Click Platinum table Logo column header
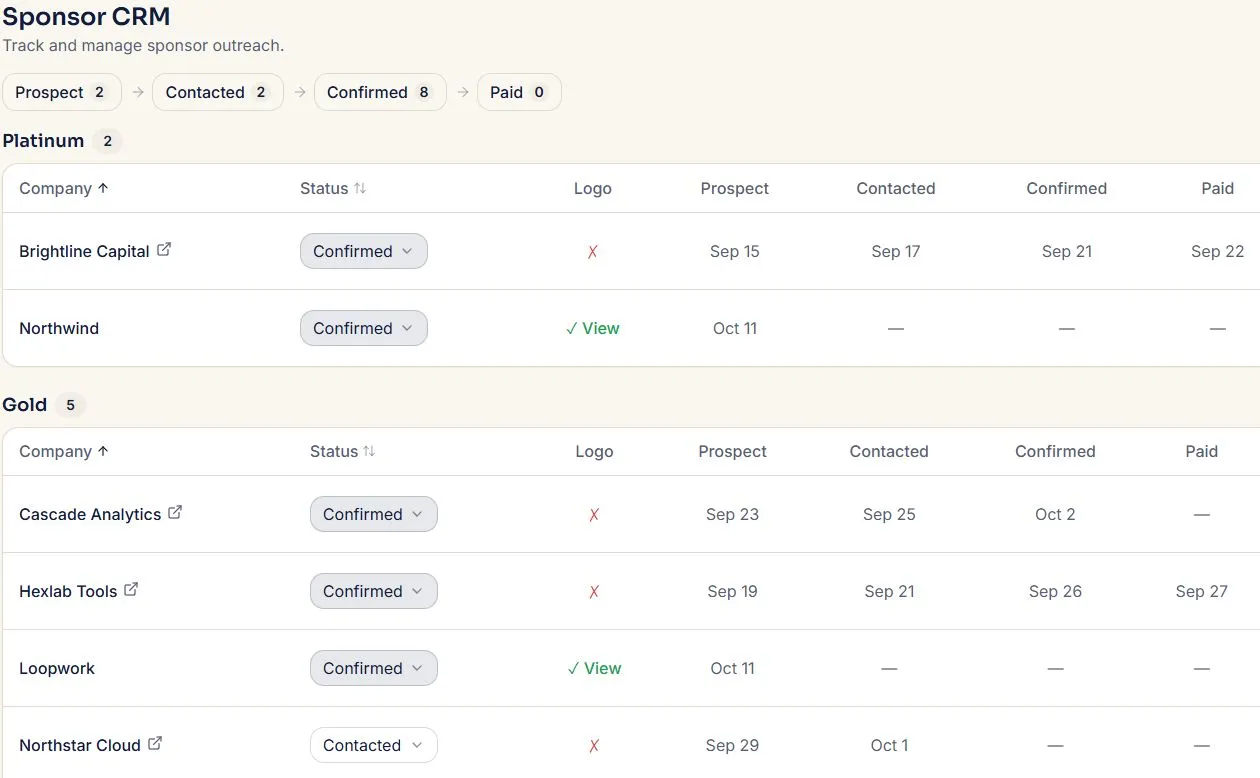Image resolution: width=1260 pixels, height=778 pixels. (593, 188)
